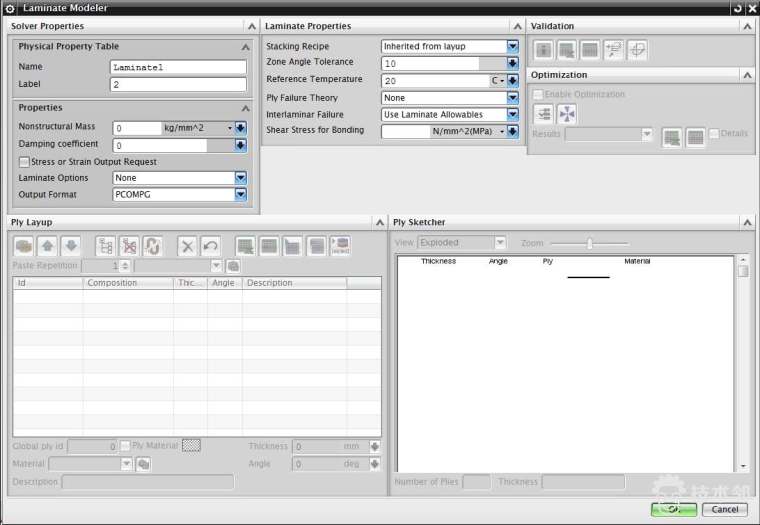Tick the Enable Optimization checkbox
This screenshot has height=525, width=760.
pyautogui.click(x=538, y=94)
